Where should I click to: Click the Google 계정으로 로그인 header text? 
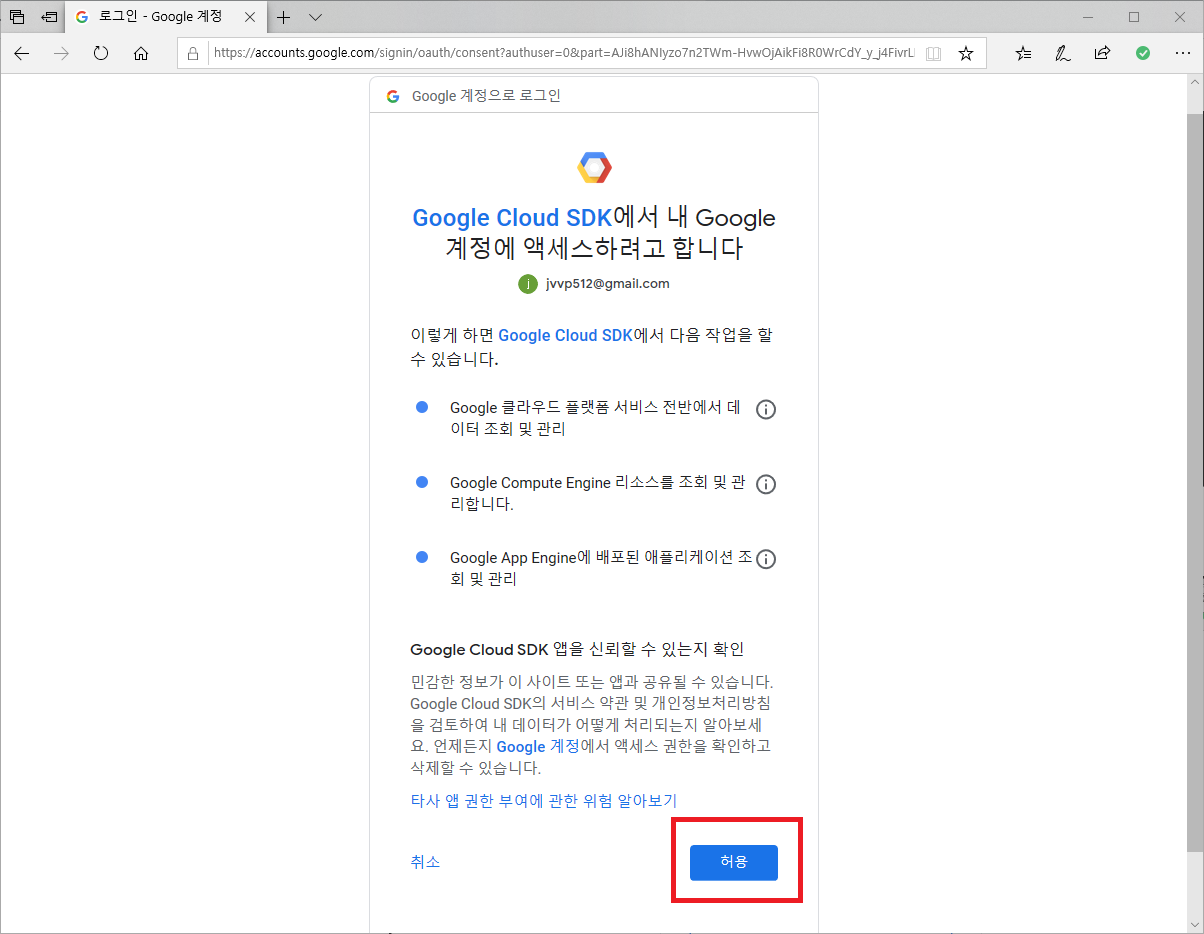tap(486, 96)
